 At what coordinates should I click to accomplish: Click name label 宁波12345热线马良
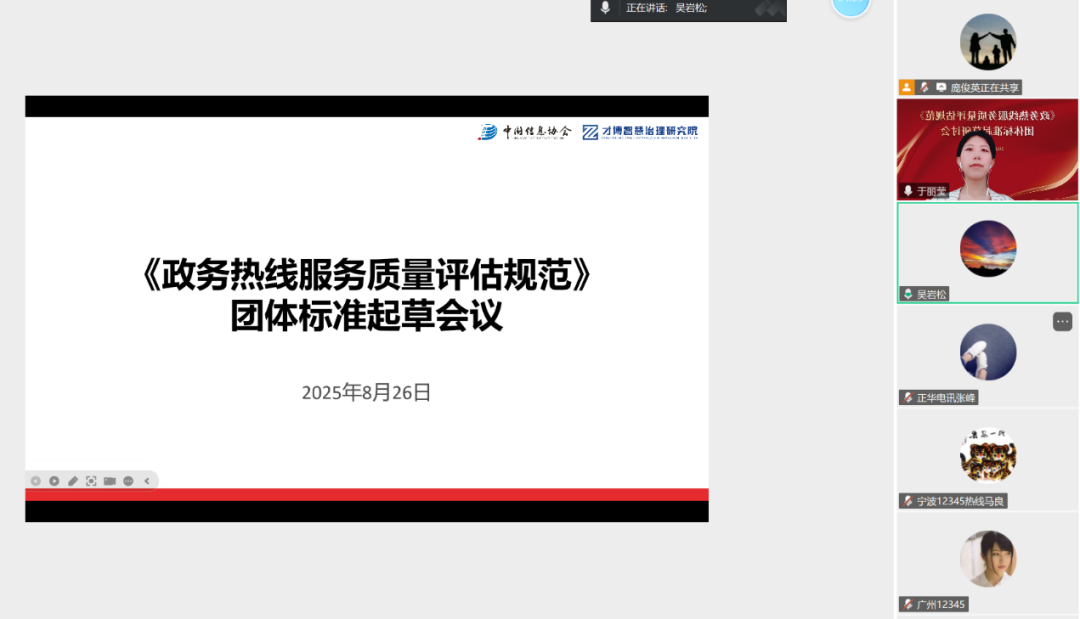(960, 501)
